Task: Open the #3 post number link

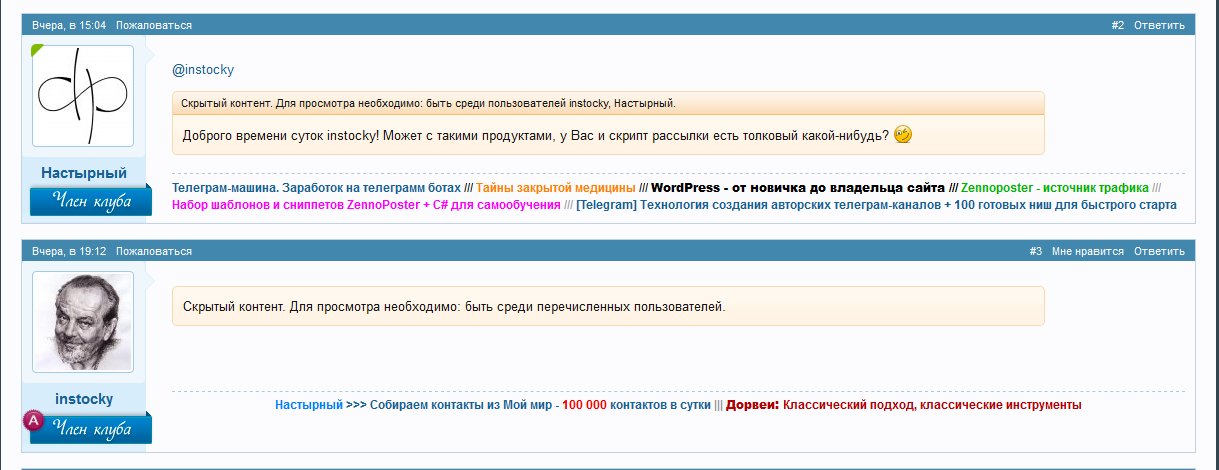Action: click(1036, 251)
